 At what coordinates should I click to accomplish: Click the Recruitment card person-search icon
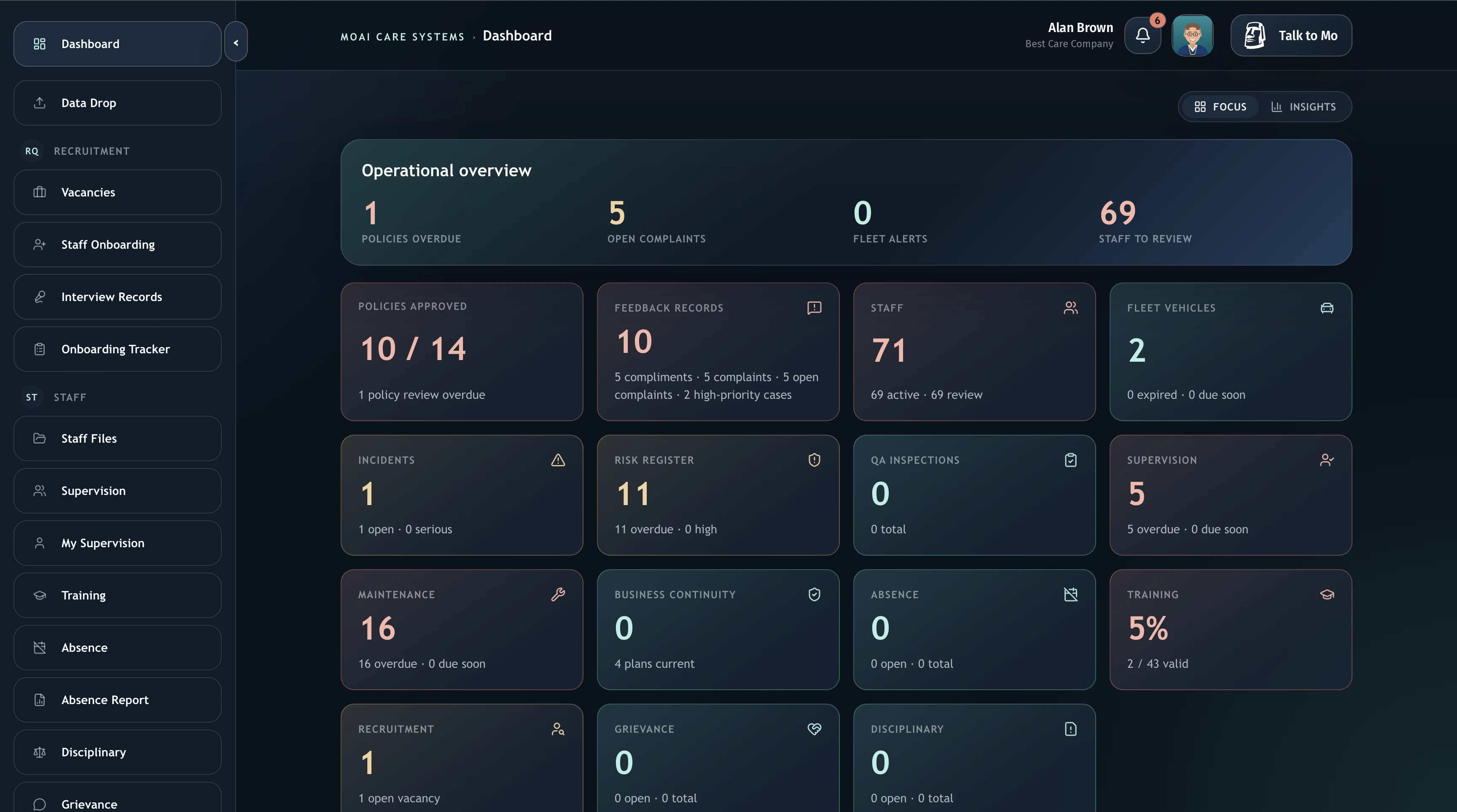[558, 729]
